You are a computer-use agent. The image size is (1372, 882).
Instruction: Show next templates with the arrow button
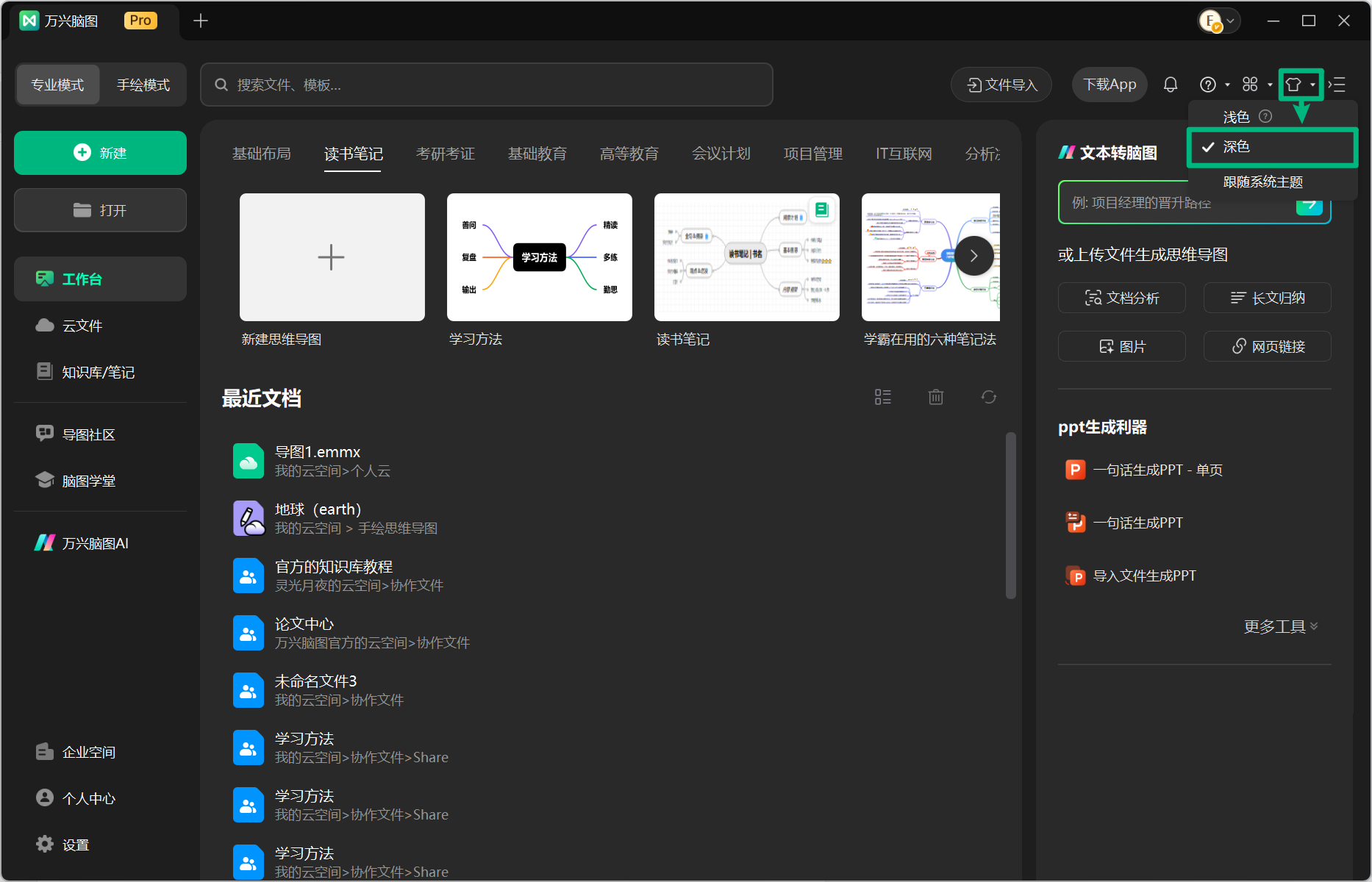pyautogui.click(x=974, y=256)
